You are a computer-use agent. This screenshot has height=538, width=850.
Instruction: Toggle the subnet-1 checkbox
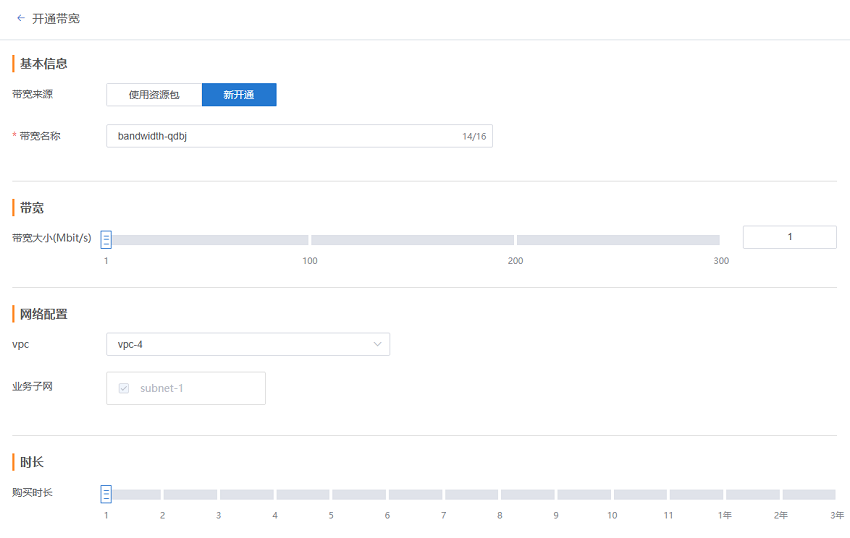(124, 388)
